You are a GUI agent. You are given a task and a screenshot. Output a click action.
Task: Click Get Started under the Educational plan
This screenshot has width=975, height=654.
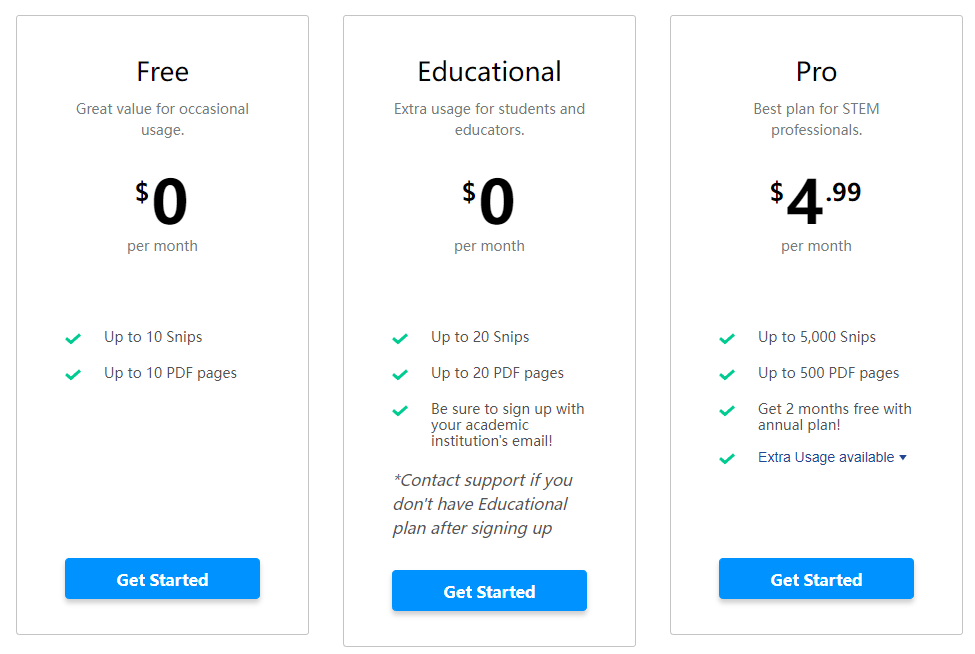click(x=489, y=591)
